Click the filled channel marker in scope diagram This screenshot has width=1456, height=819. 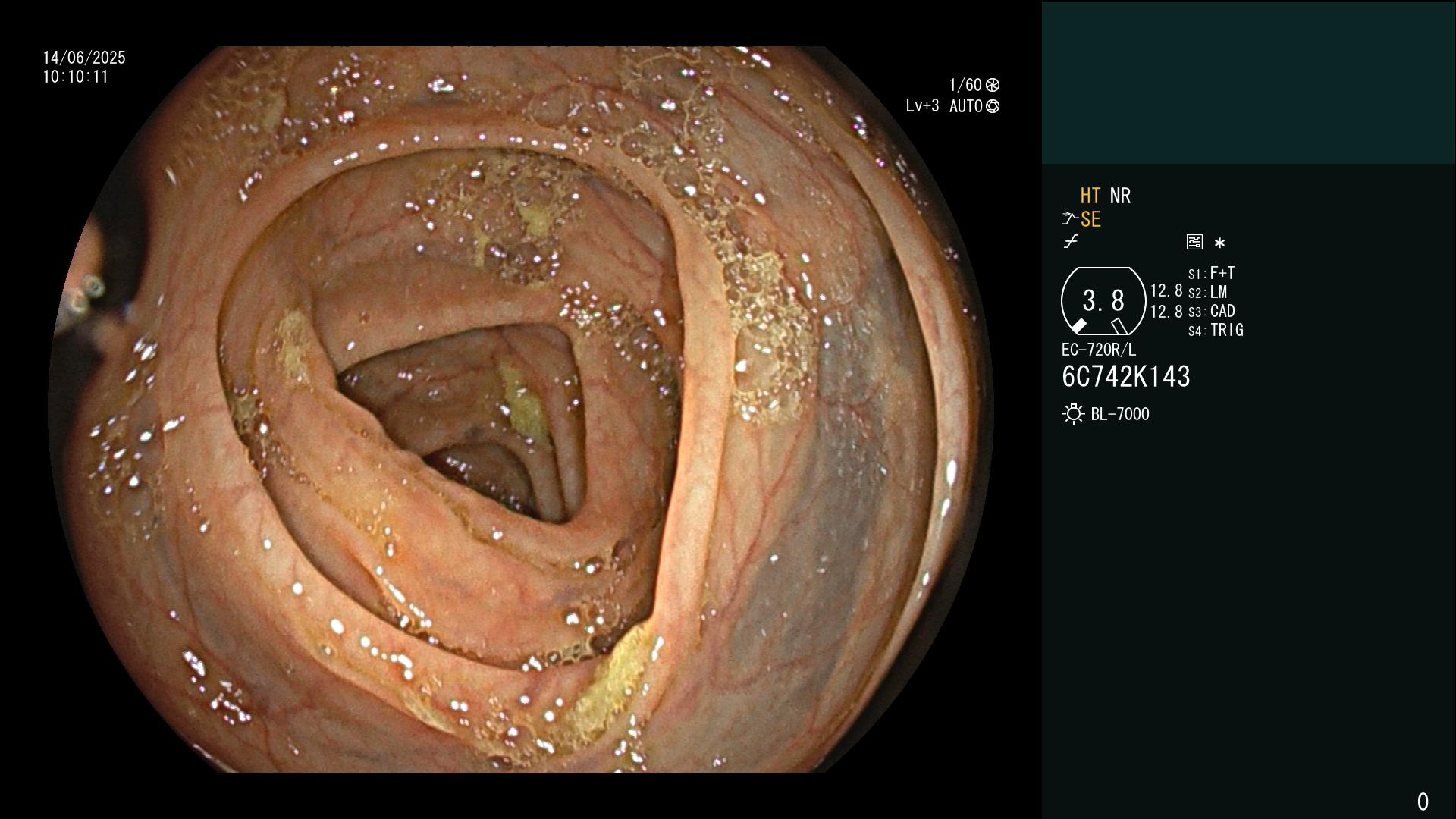pos(1078,326)
